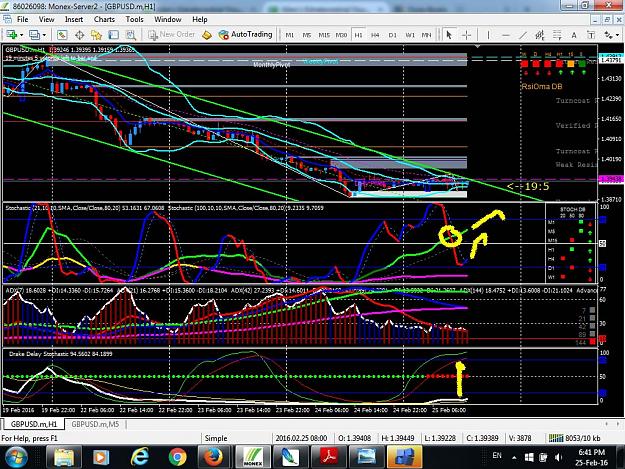Screen dimensions: 625x469
Task: Open the Charts menu
Action: (x=104, y=19)
